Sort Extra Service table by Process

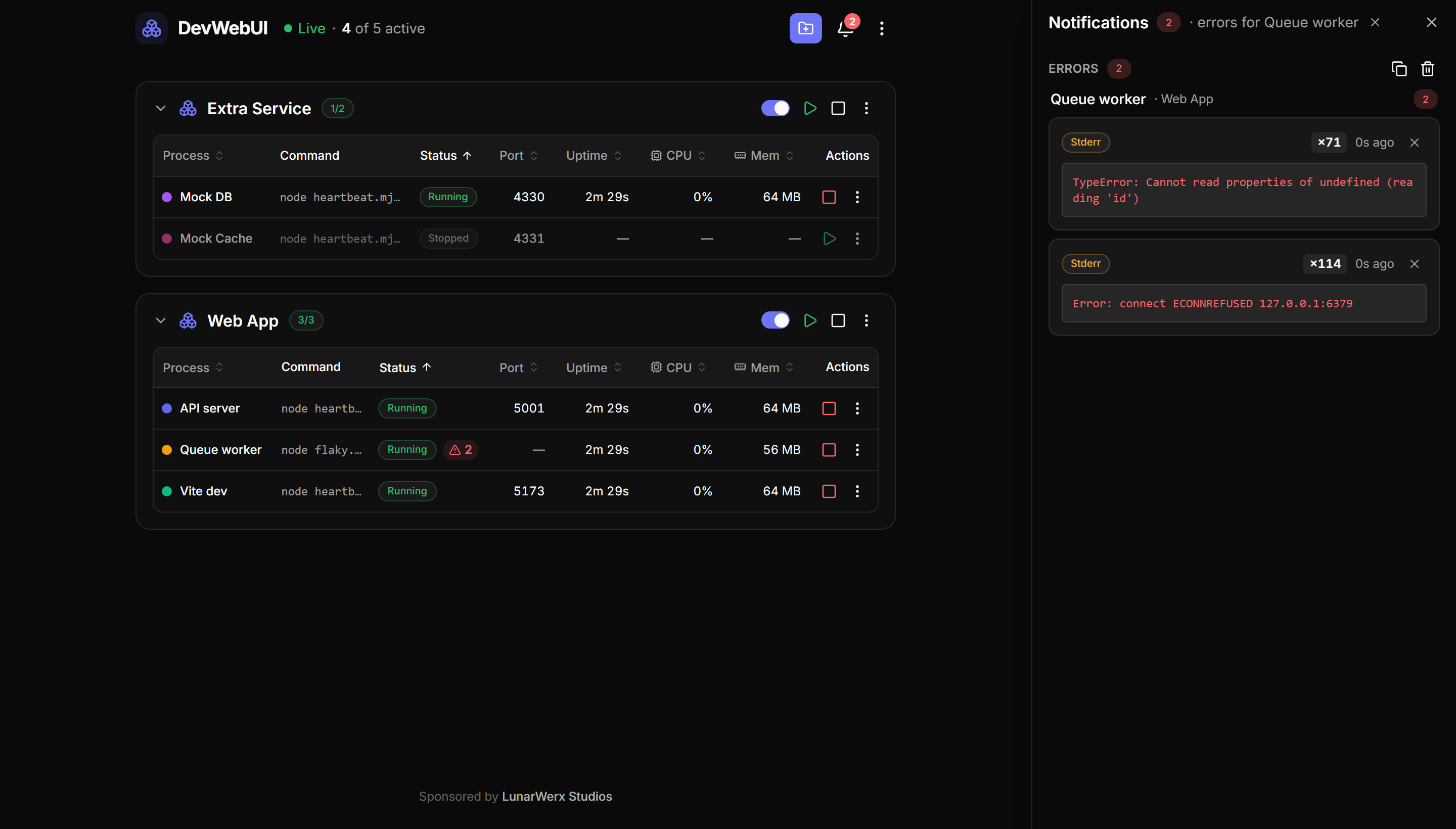(193, 156)
